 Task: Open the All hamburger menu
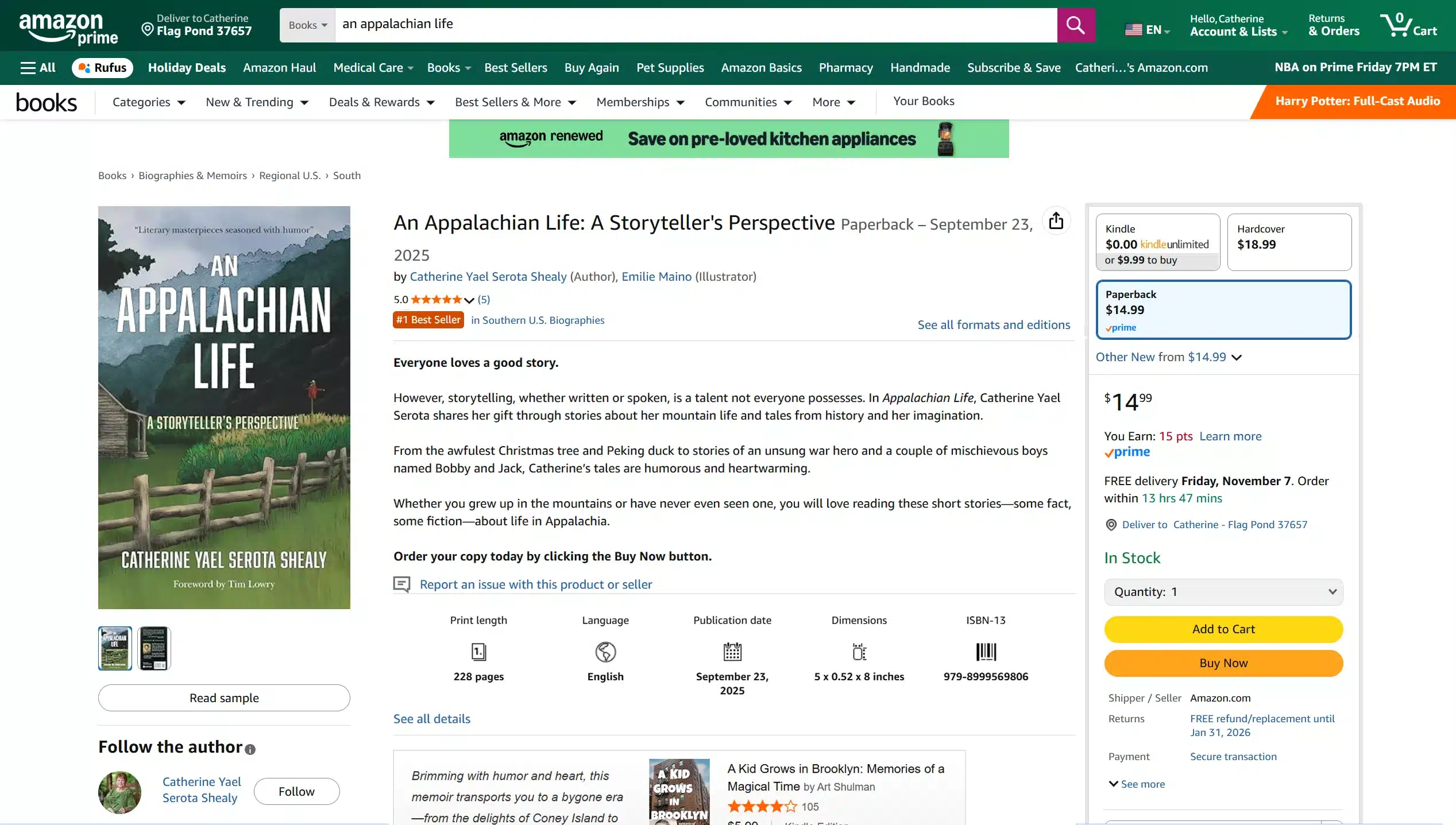(38, 68)
